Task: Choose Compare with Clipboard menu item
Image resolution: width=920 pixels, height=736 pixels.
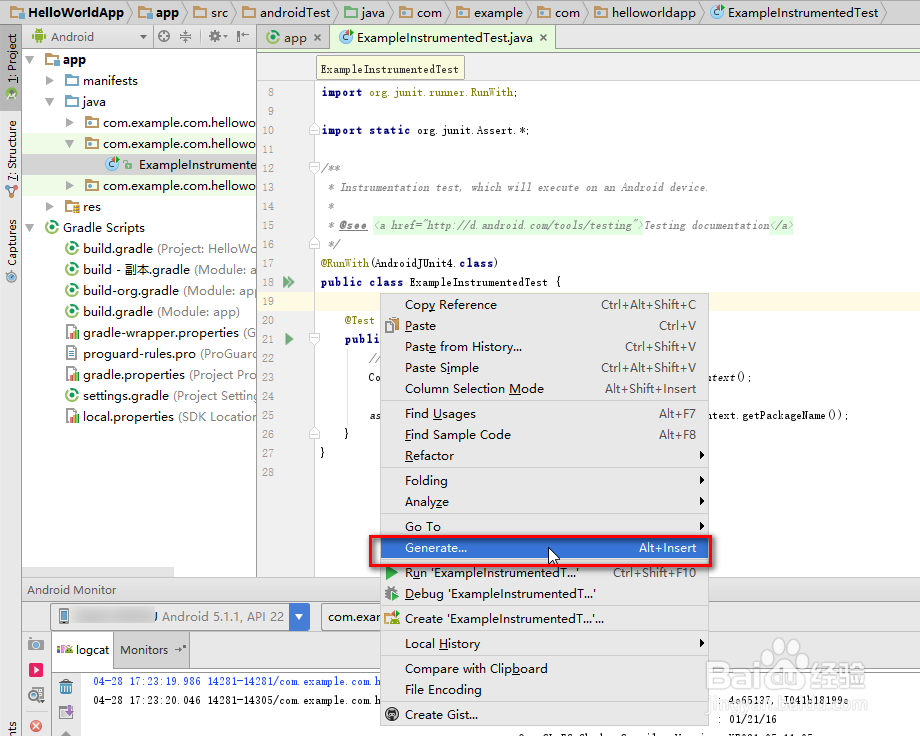Action: (544, 669)
